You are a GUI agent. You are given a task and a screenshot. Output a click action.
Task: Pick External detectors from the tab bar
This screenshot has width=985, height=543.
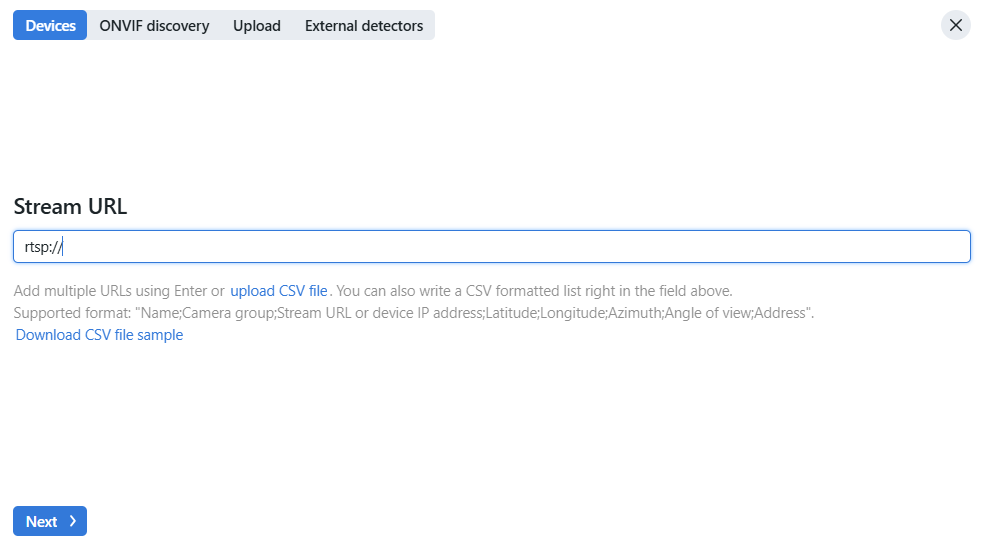point(364,26)
